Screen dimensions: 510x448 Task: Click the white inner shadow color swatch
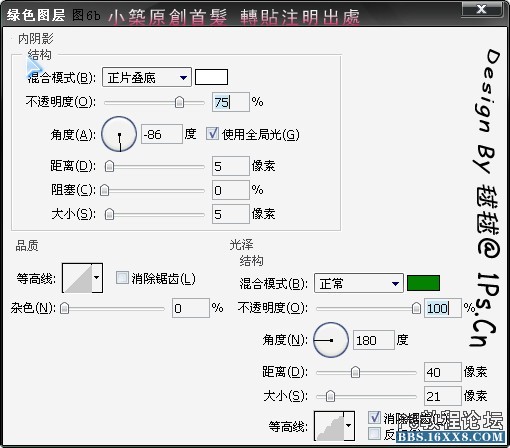click(x=211, y=77)
